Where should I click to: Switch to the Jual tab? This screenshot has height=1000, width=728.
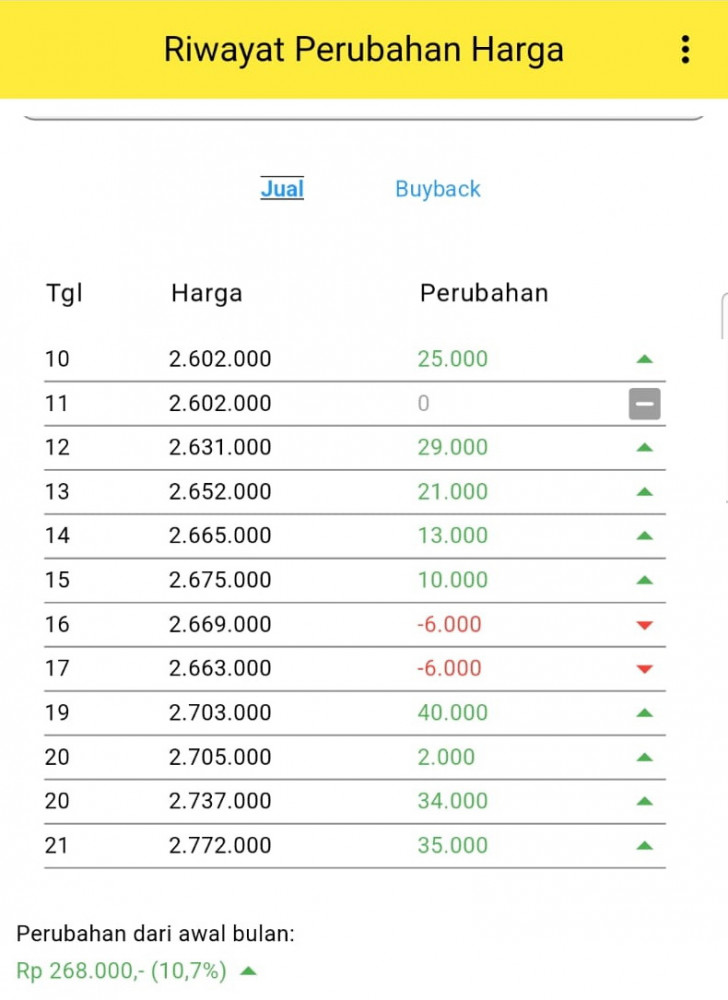pyautogui.click(x=282, y=189)
